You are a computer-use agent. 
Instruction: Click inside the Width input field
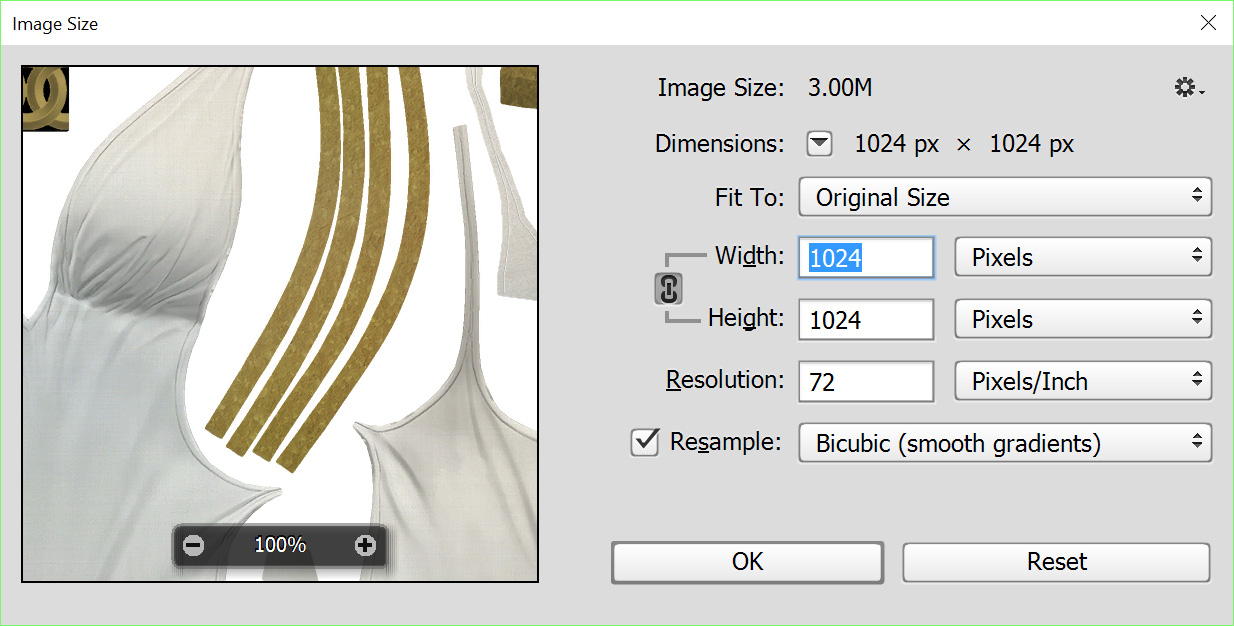866,258
